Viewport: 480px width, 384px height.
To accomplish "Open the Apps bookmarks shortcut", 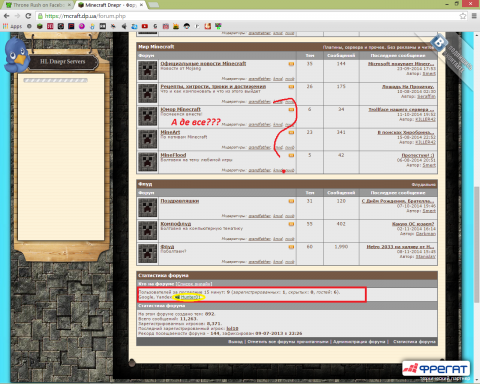I will click(12, 26).
